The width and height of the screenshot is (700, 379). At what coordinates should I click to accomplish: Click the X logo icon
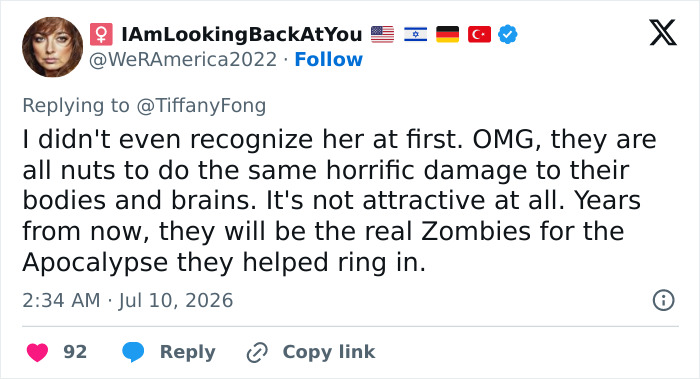pyautogui.click(x=663, y=33)
